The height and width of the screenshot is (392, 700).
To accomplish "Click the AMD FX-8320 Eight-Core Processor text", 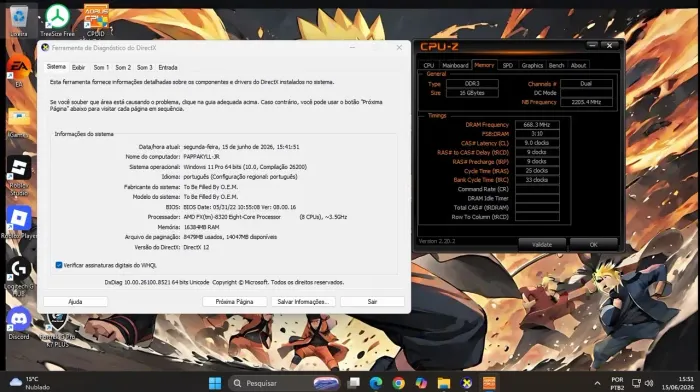I will [232, 217].
